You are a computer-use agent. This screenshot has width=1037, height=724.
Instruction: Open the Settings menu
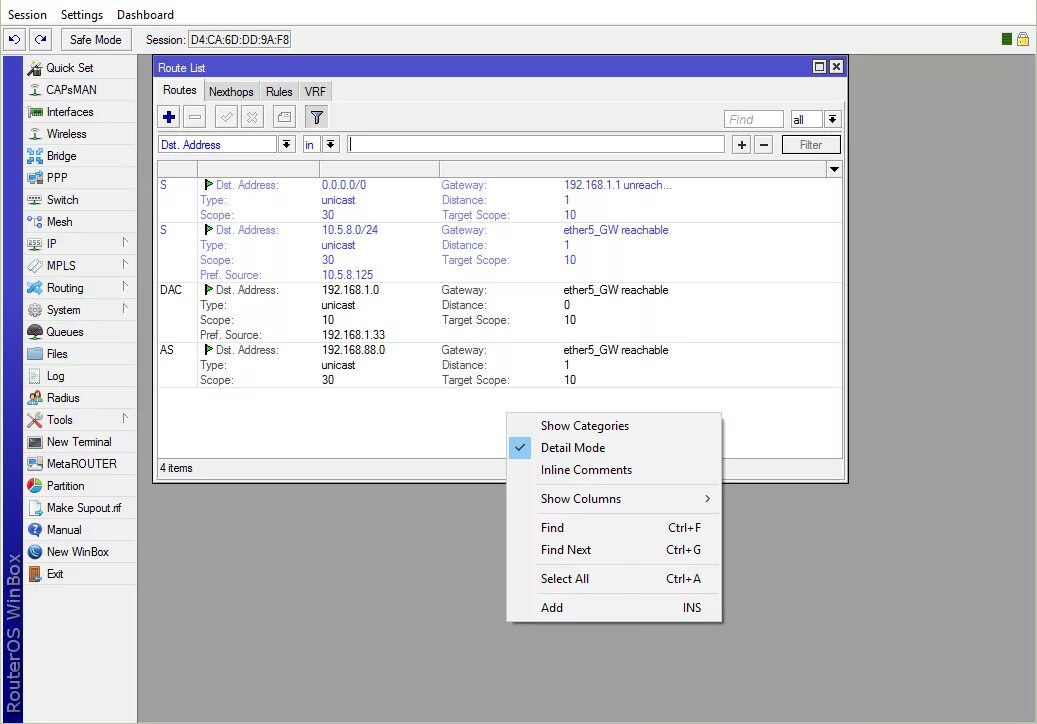[x=82, y=15]
